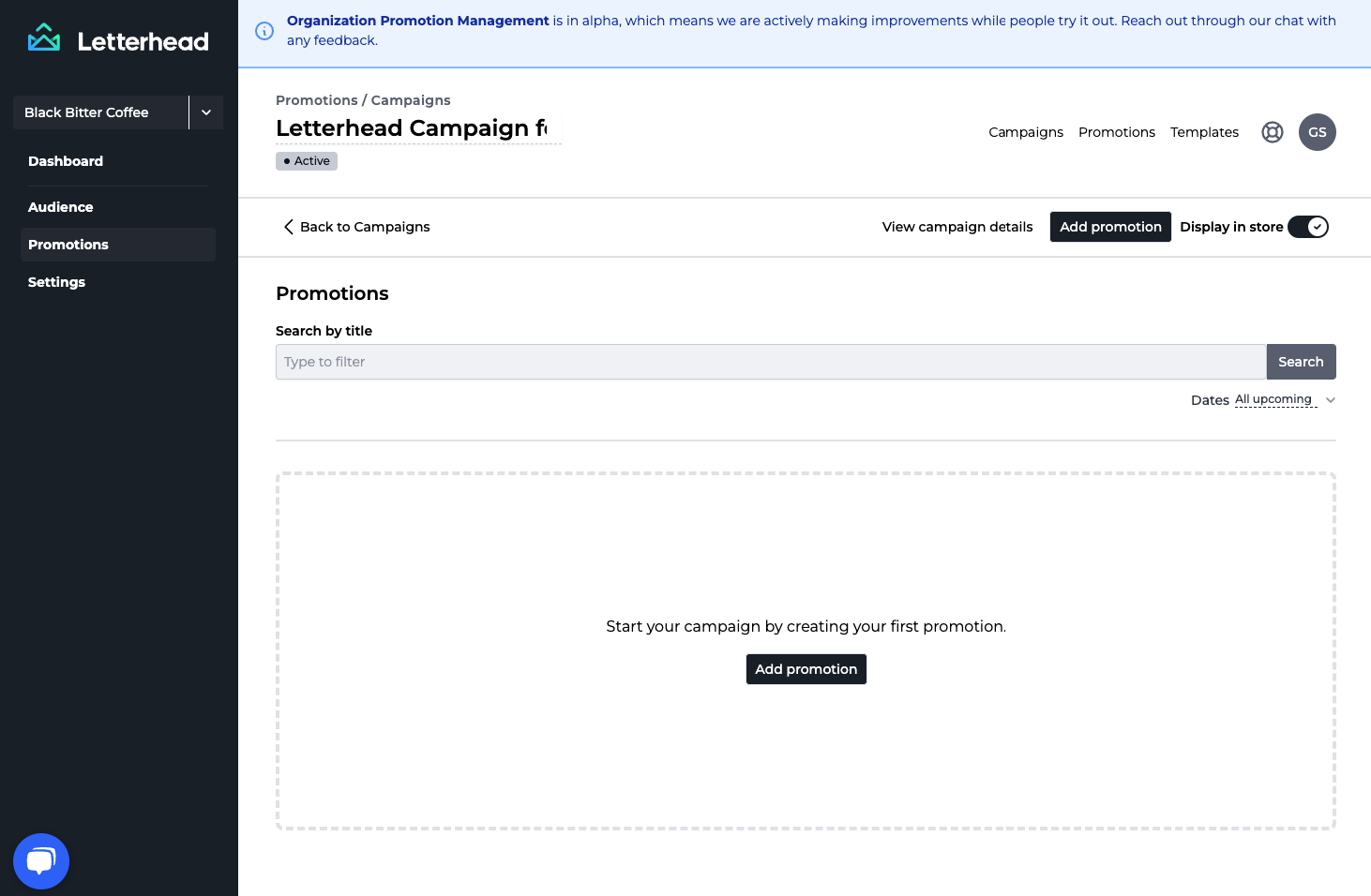
Task: Open the GS user avatar menu
Action: coord(1318,132)
